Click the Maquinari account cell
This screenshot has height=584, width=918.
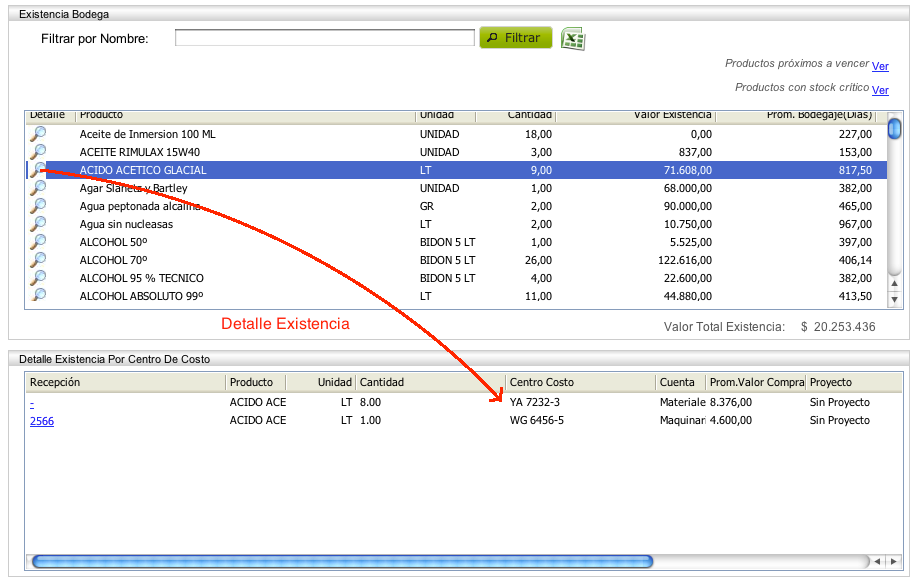(x=682, y=420)
